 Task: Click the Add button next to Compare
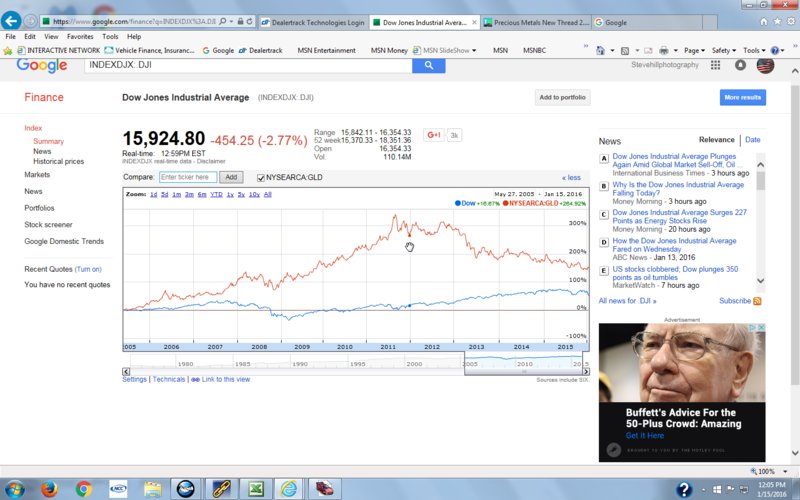[x=231, y=177]
